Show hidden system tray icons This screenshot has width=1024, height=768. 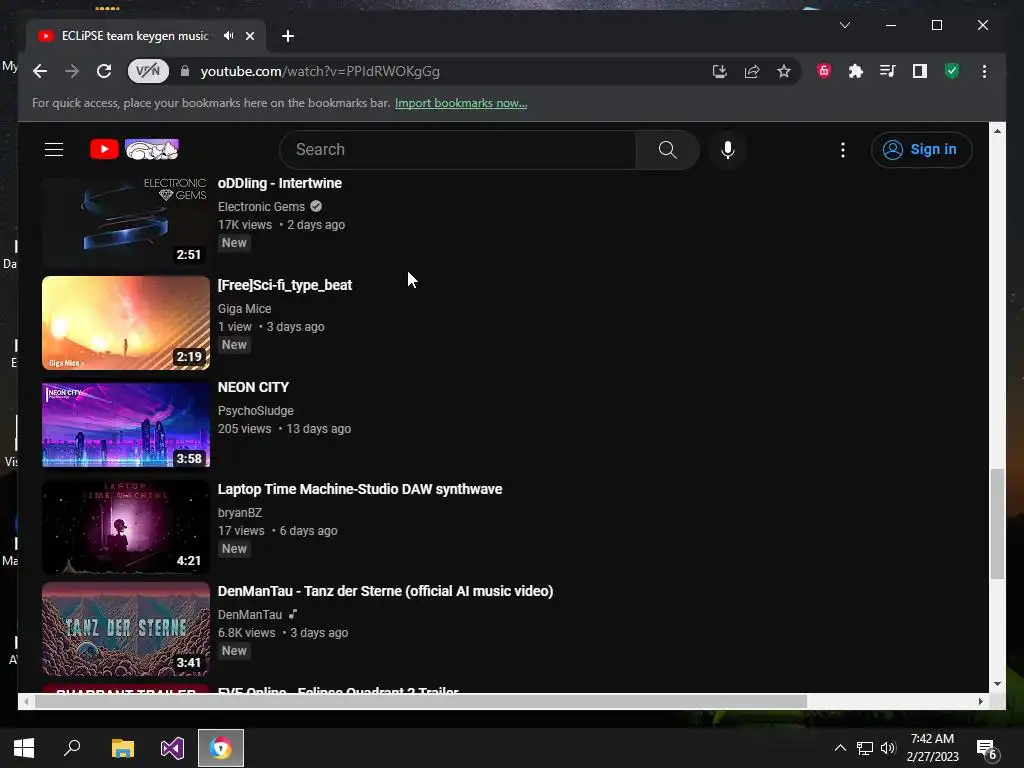coord(840,748)
